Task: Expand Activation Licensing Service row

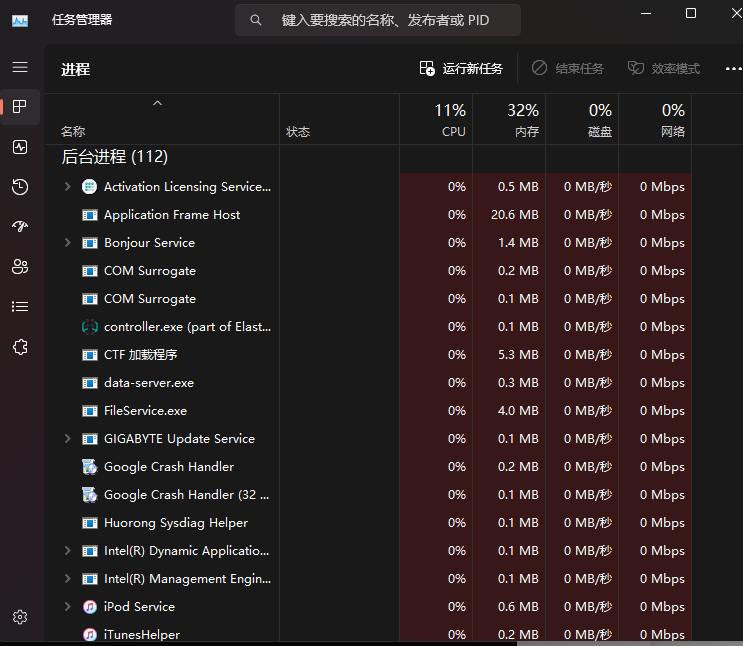Action: point(67,187)
